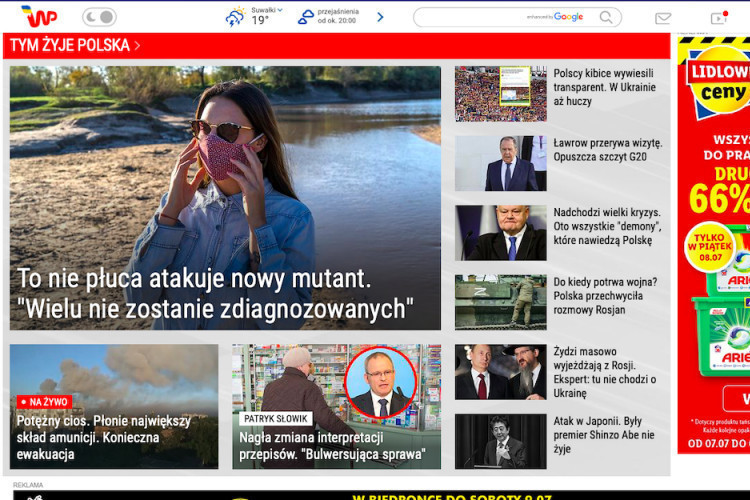The height and width of the screenshot is (500, 750).
Task: Open the Ławrow przerywa wizytę article
Action: coord(607,150)
